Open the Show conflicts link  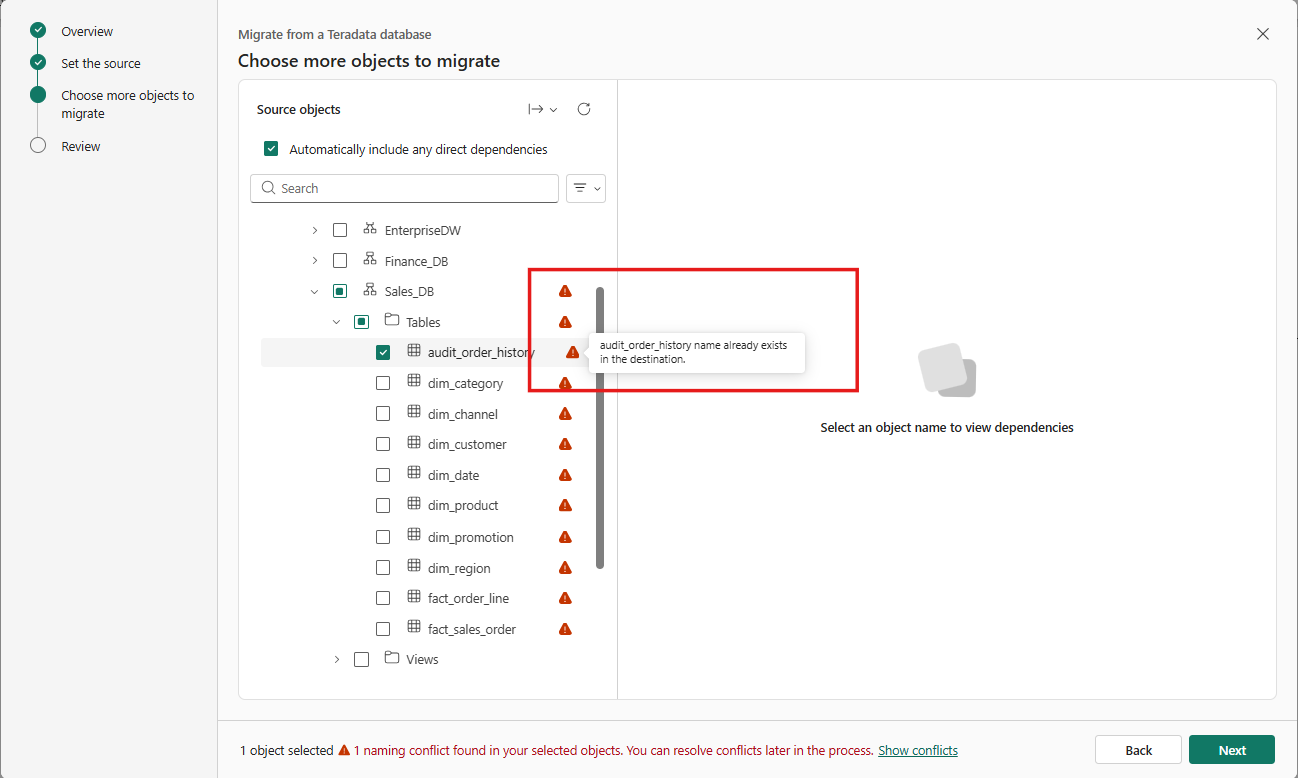(x=918, y=750)
